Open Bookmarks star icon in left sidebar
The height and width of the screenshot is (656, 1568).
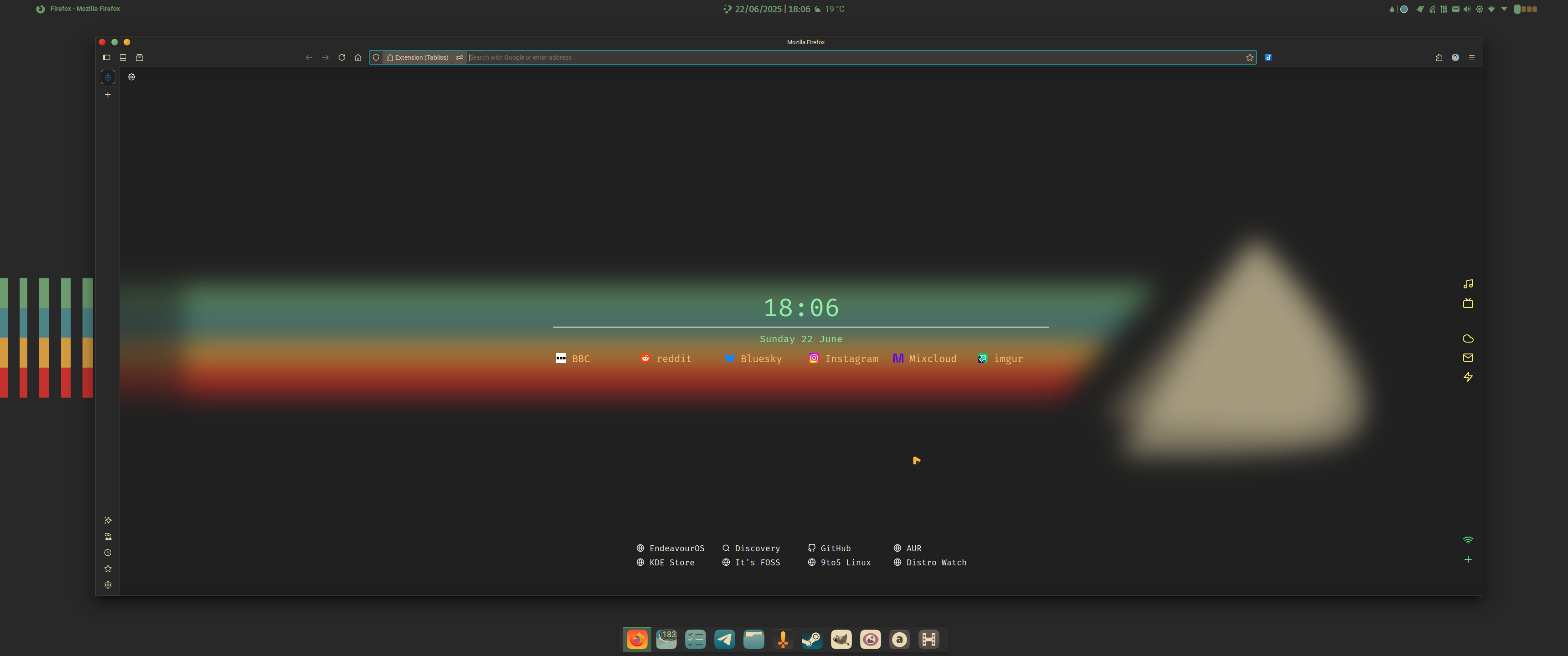pos(108,569)
